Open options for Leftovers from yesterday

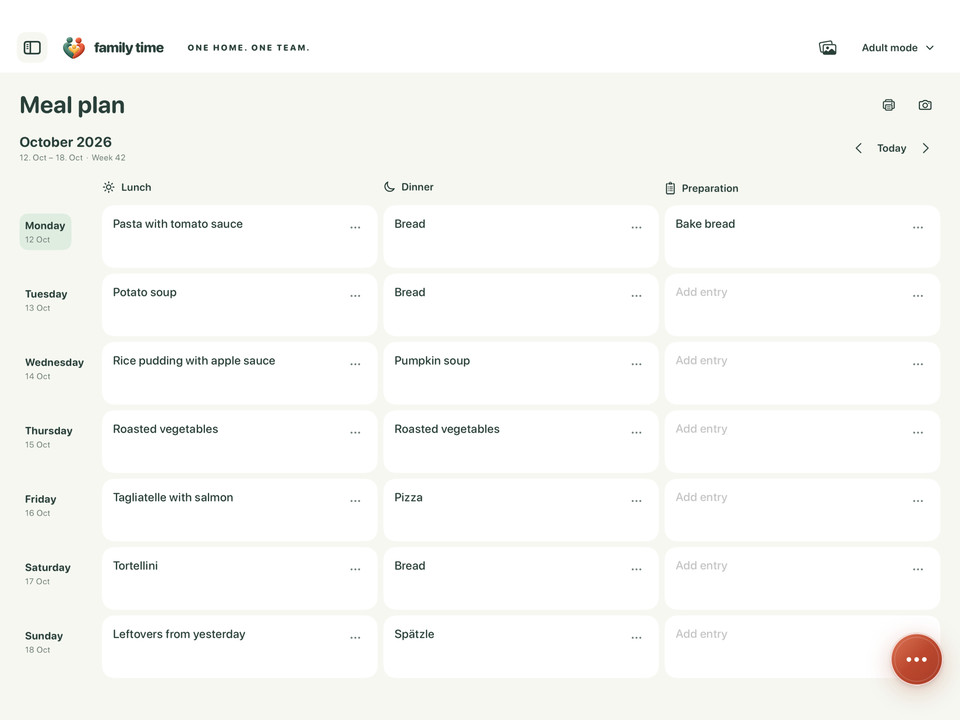pos(355,638)
